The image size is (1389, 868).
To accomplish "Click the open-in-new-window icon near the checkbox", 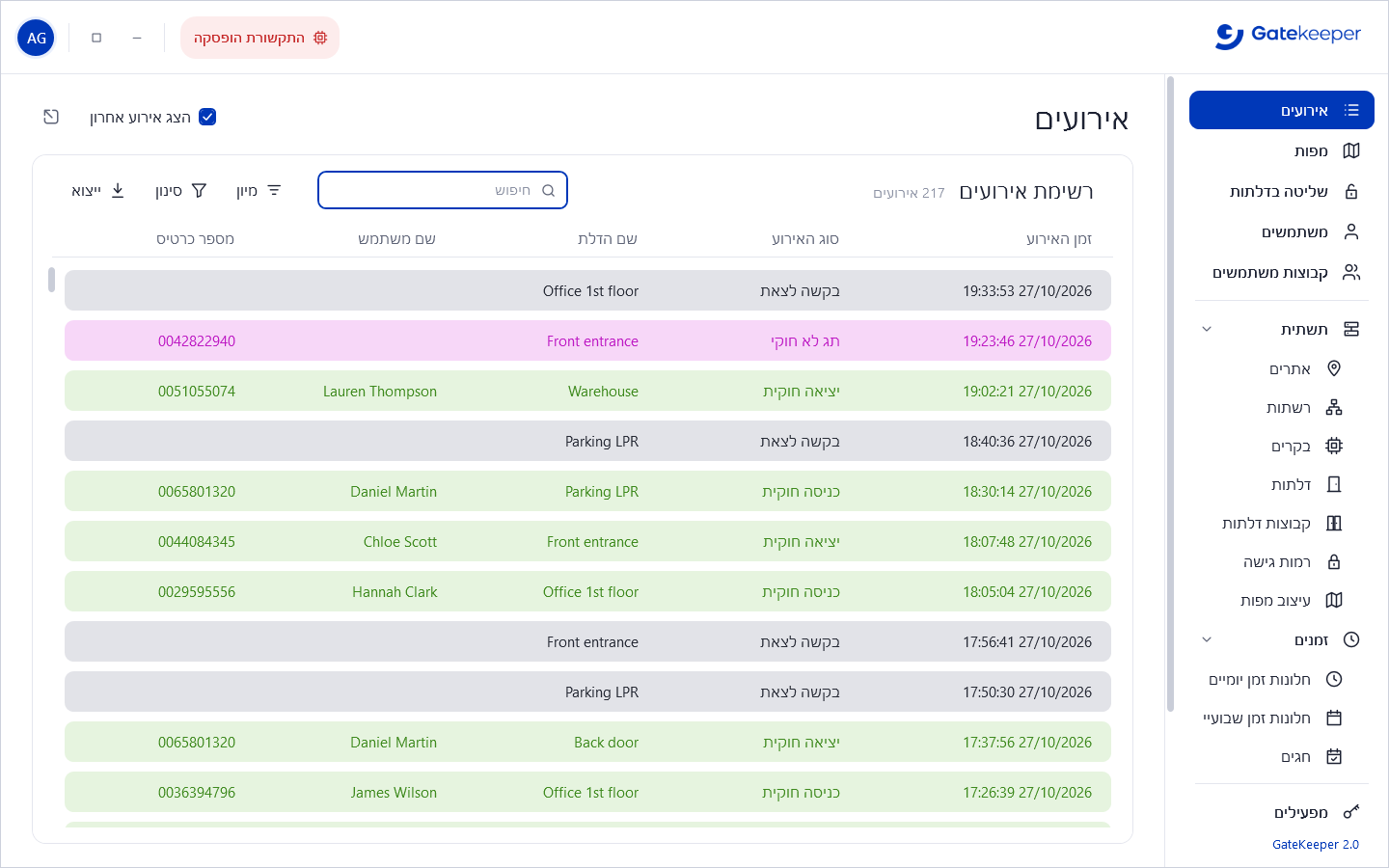I will point(51,117).
